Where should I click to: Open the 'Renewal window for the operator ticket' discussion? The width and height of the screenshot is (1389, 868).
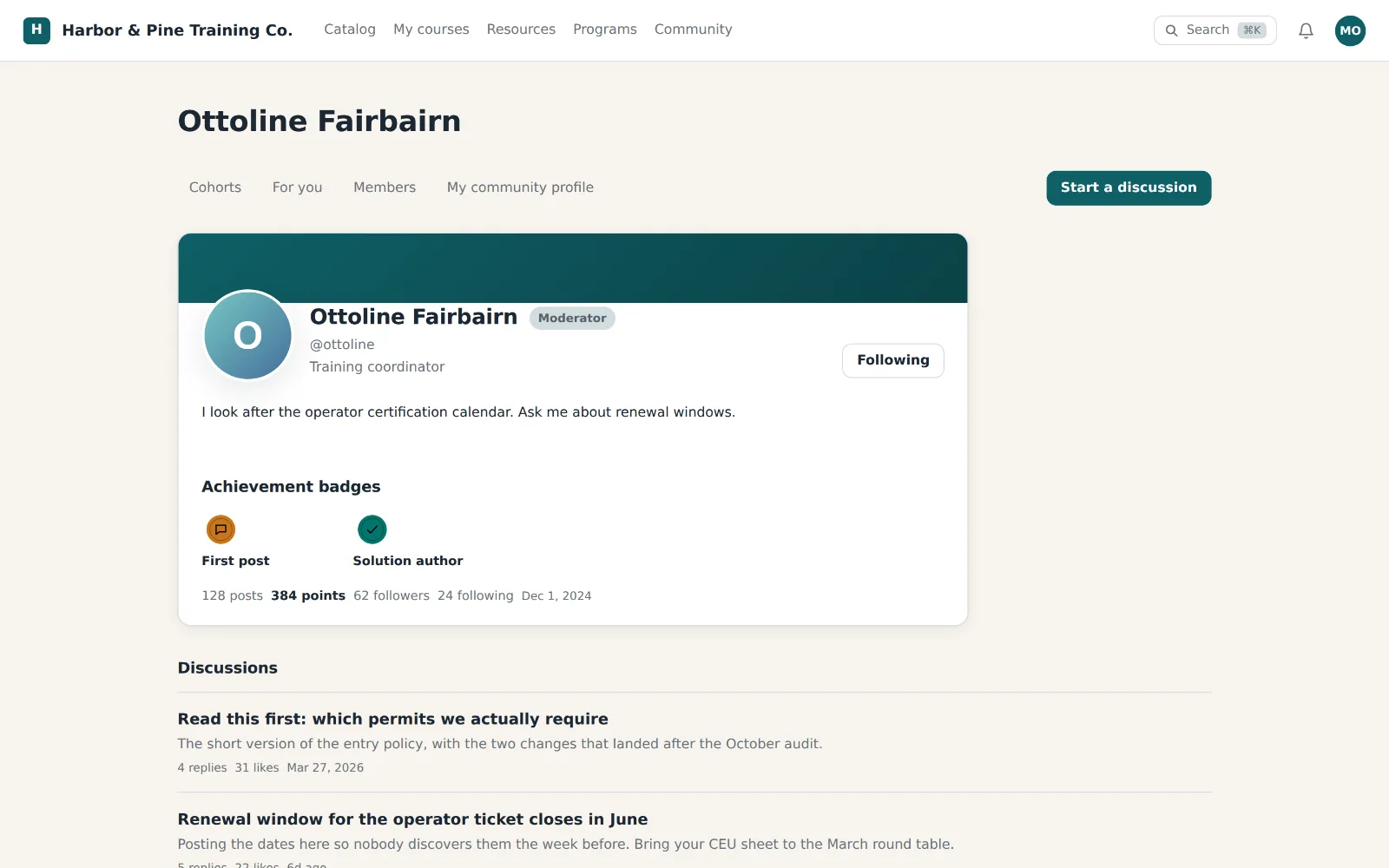(x=412, y=819)
